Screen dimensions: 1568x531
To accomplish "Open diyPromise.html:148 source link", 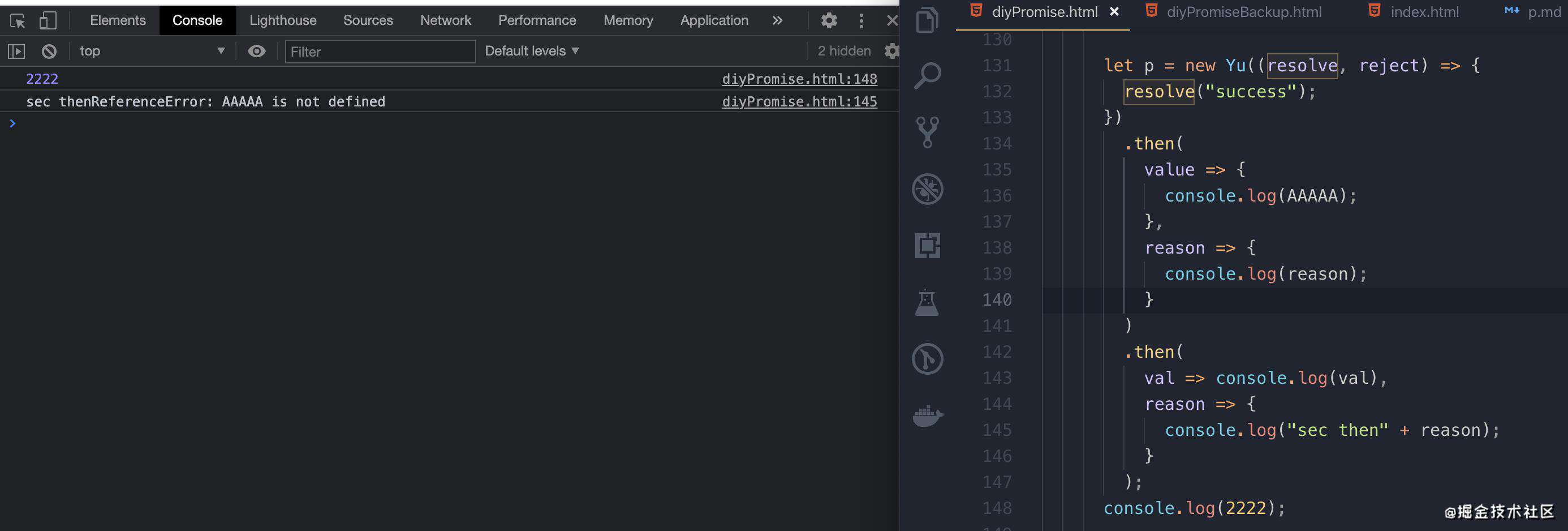I will point(799,79).
